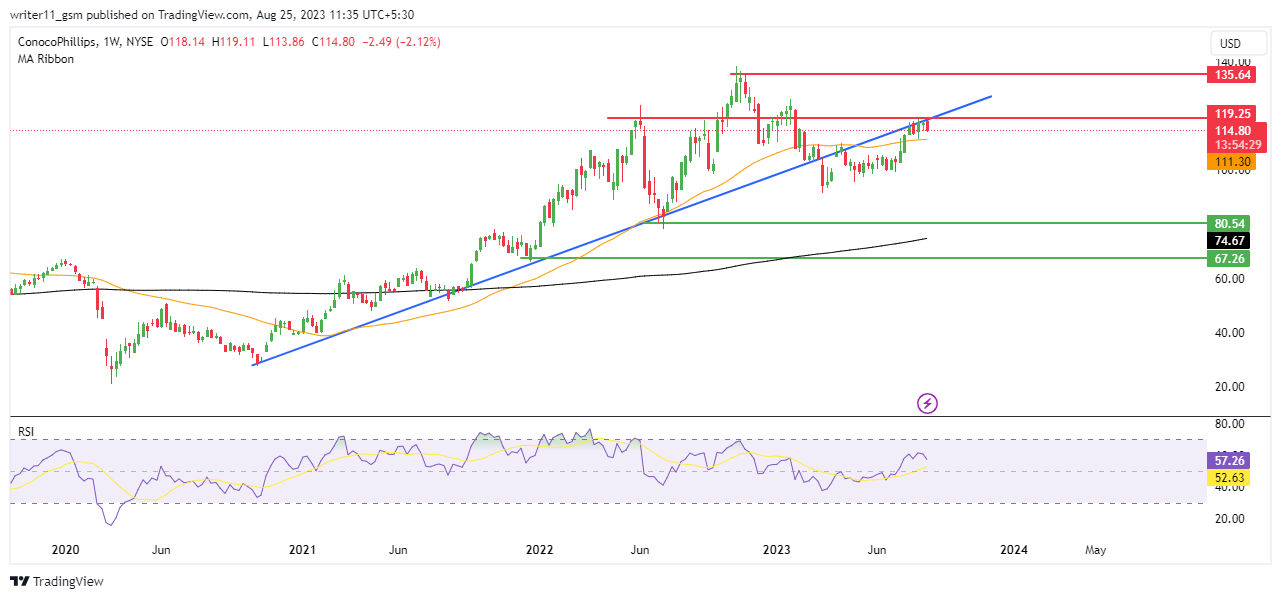Click the 119.25 price label
1281x599 pixels.
[1232, 114]
